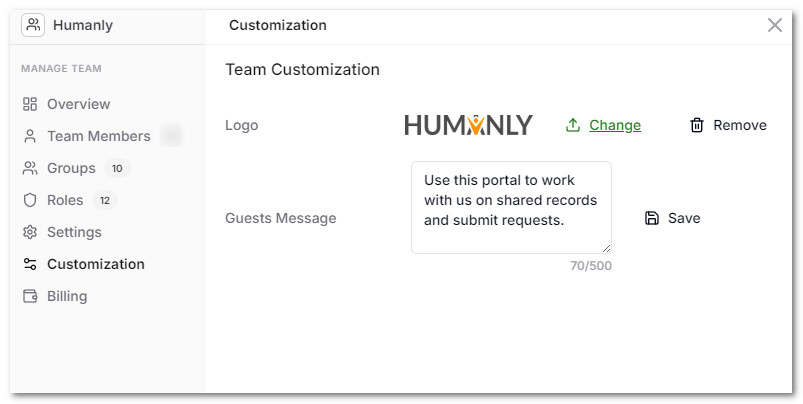The image size is (803, 404).
Task: Click the Humanly logo image
Action: click(x=468, y=125)
